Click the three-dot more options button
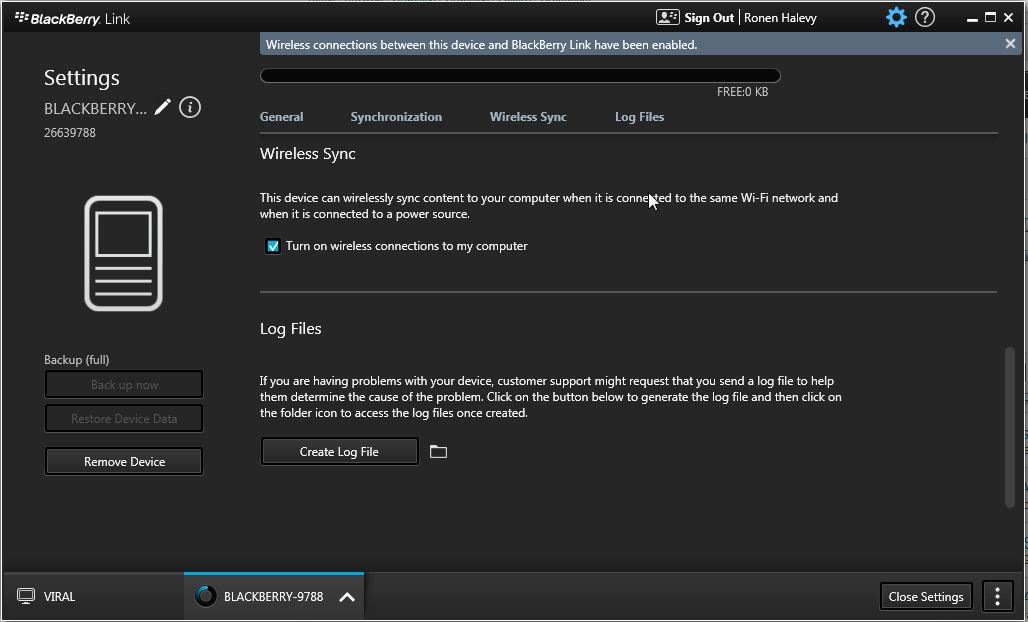Screen dimensions: 1028x622 tap(997, 596)
